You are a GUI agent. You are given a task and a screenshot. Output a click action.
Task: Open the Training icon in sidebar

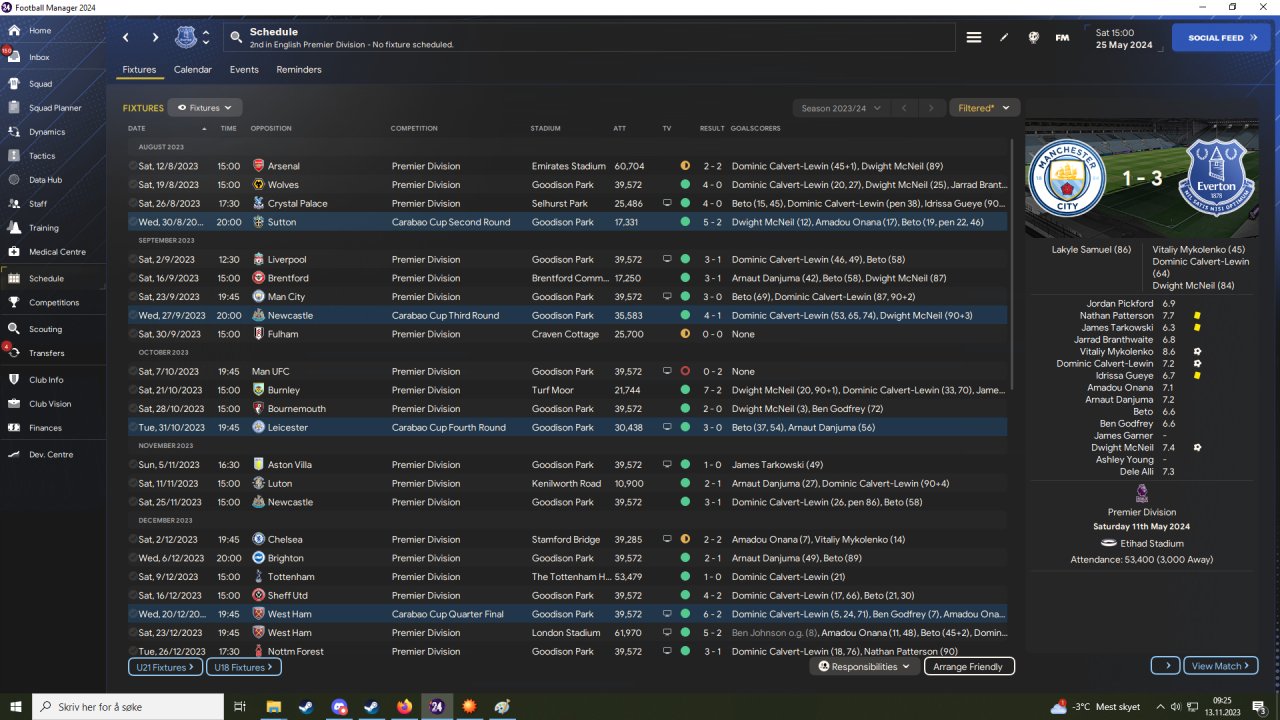tap(14, 228)
